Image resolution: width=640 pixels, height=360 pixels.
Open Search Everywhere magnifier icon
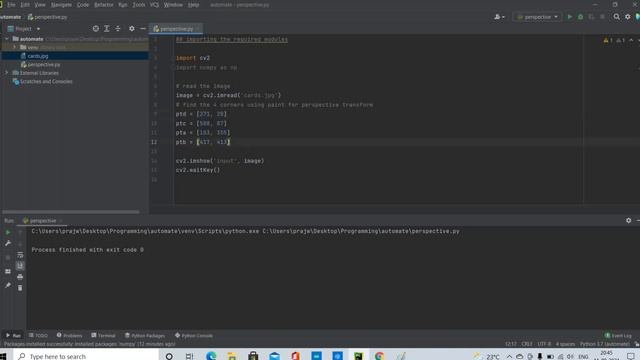tap(616, 17)
